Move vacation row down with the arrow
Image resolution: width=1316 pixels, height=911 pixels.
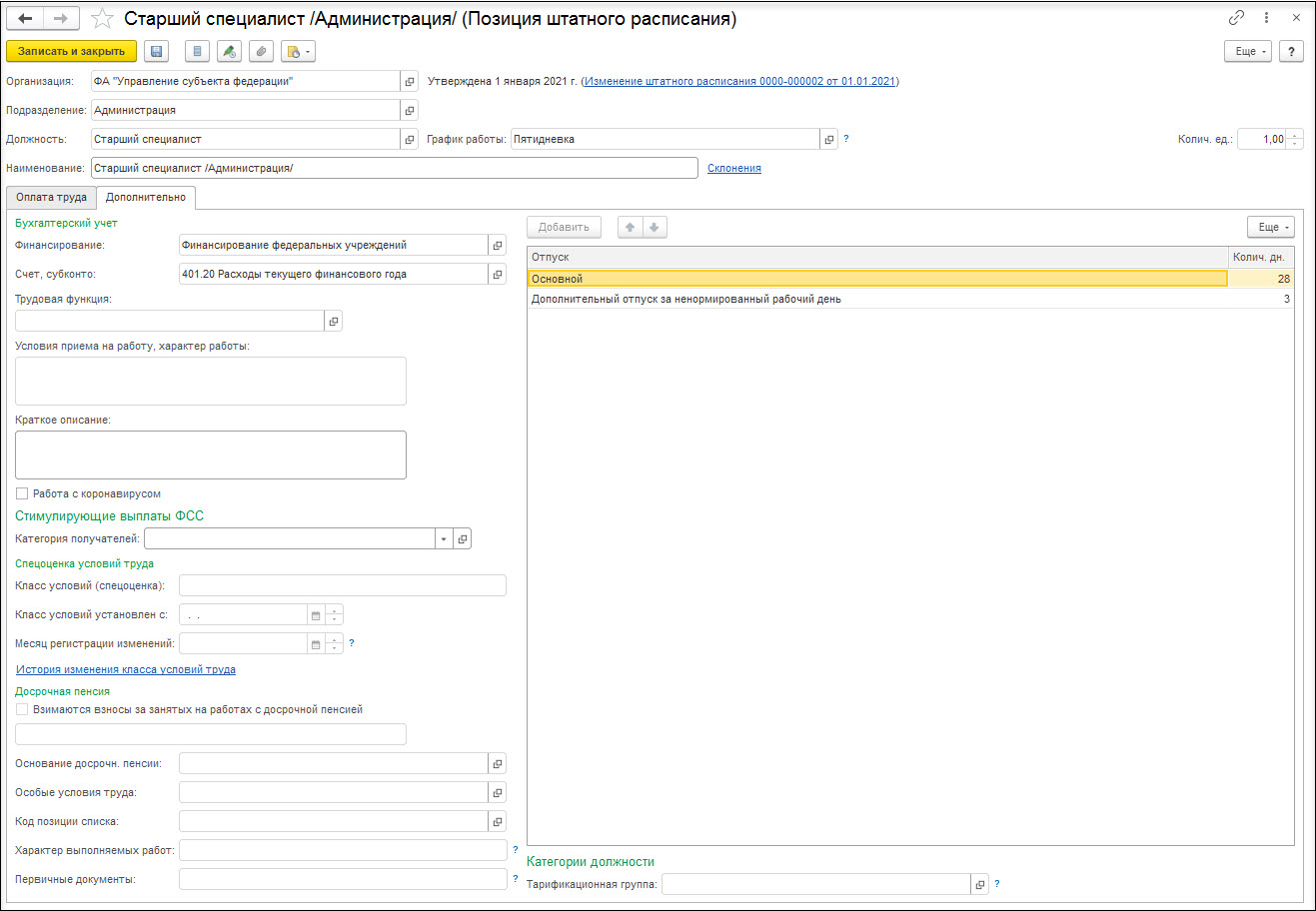655,227
